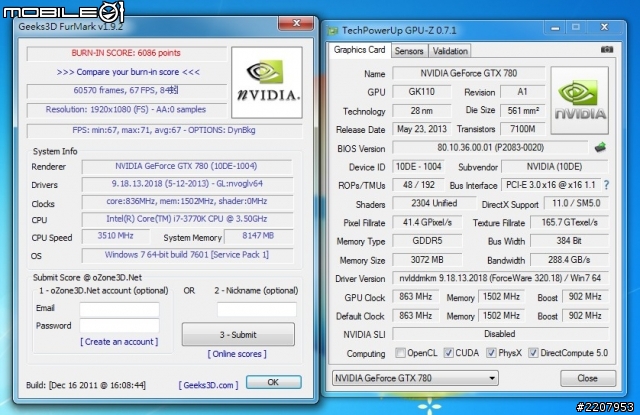This screenshot has width=640, height=415.
Task: Click the Transistors field 7100M
Action: tap(522, 129)
